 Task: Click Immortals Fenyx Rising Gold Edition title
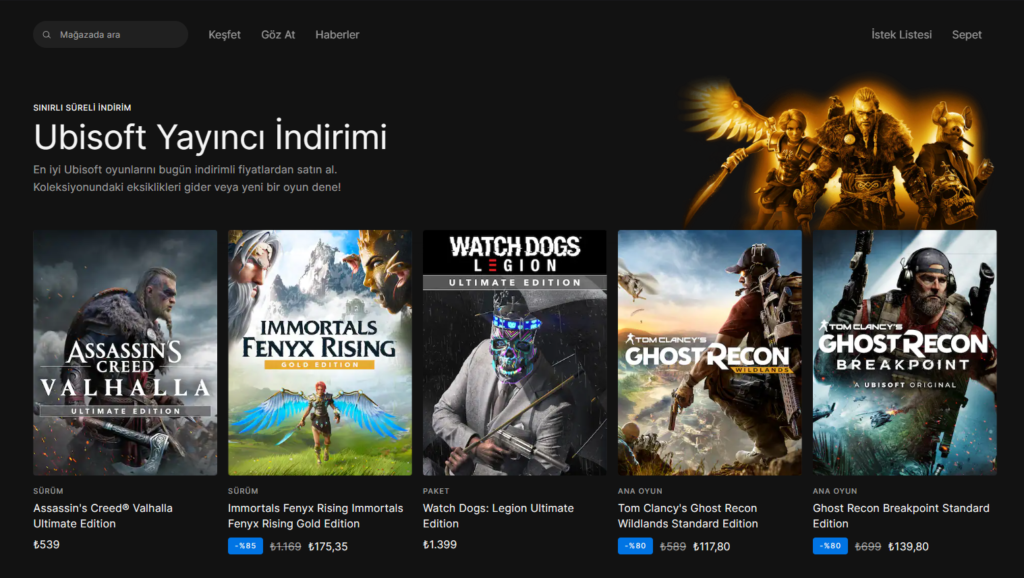[x=315, y=516]
